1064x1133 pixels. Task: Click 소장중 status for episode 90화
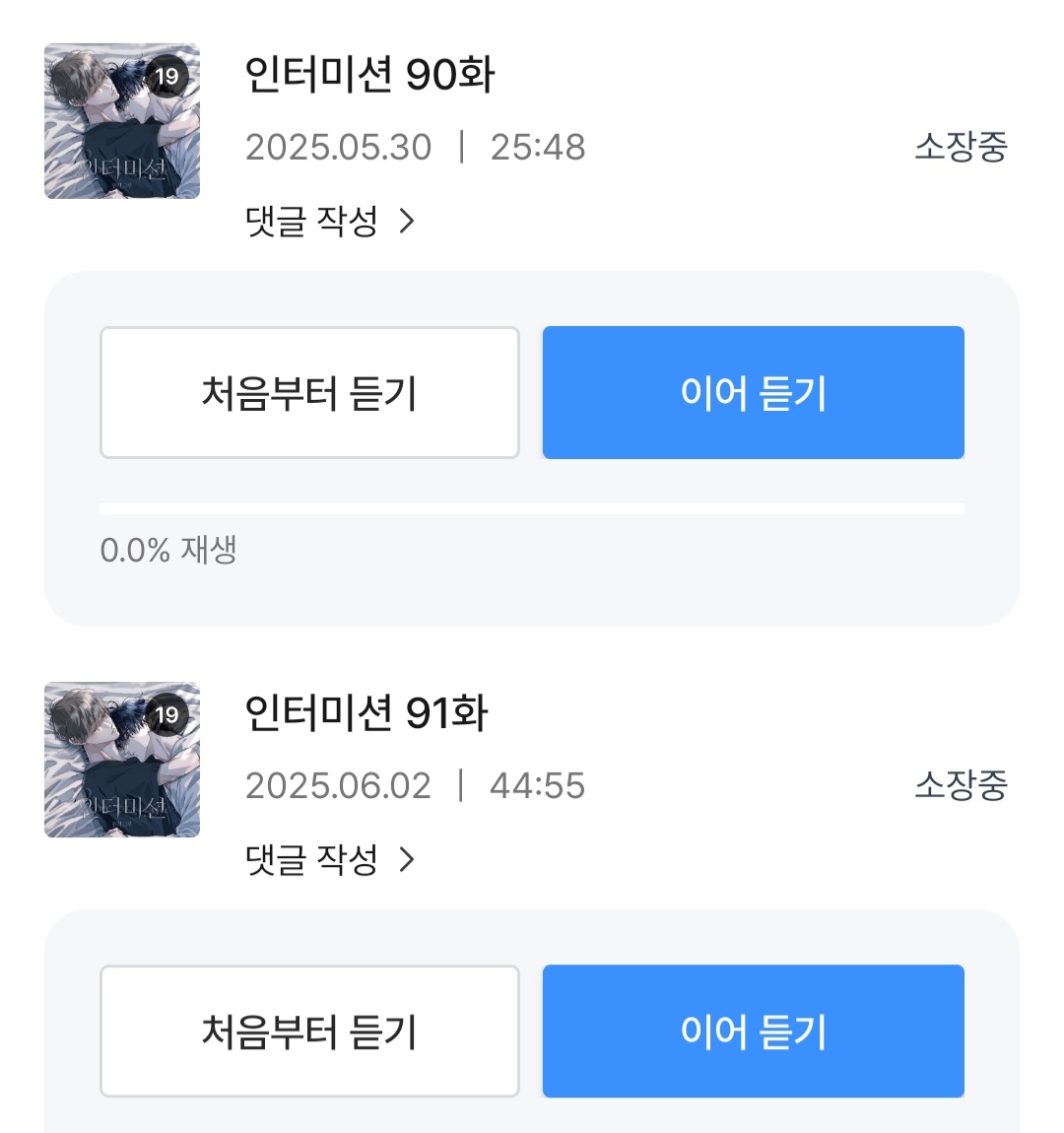tap(961, 147)
